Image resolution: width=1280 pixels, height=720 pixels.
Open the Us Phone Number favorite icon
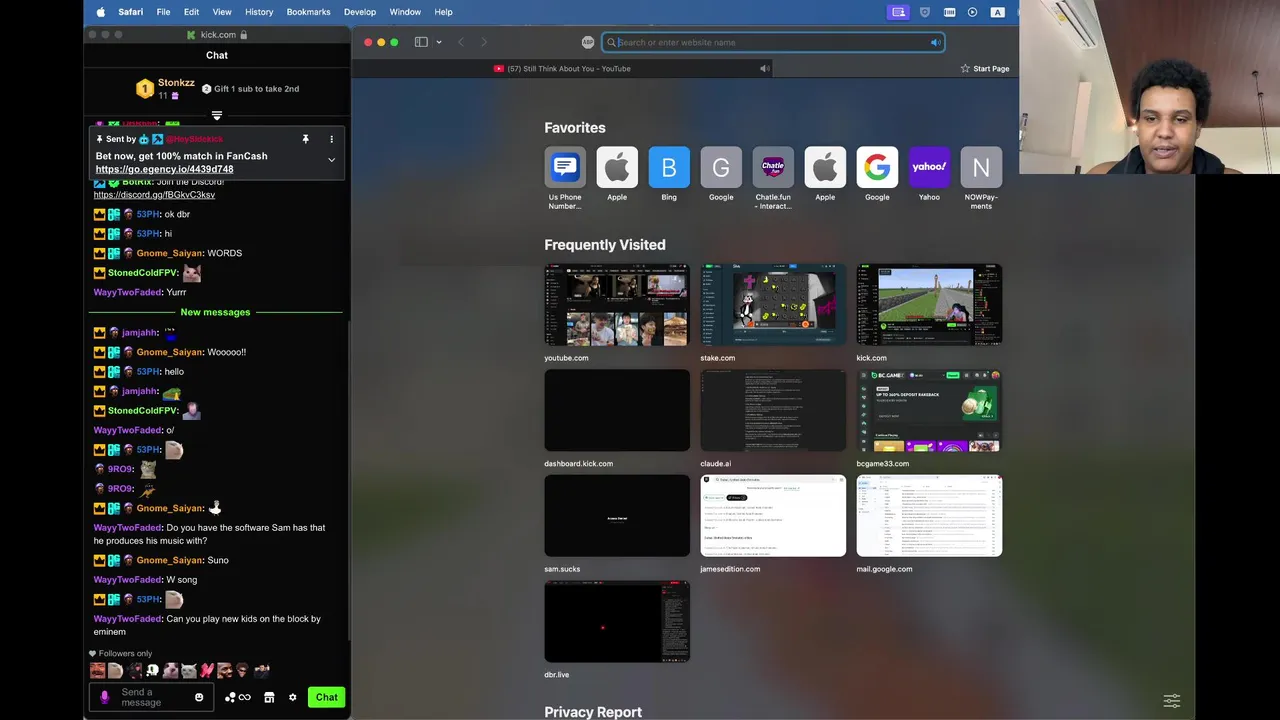tap(565, 167)
